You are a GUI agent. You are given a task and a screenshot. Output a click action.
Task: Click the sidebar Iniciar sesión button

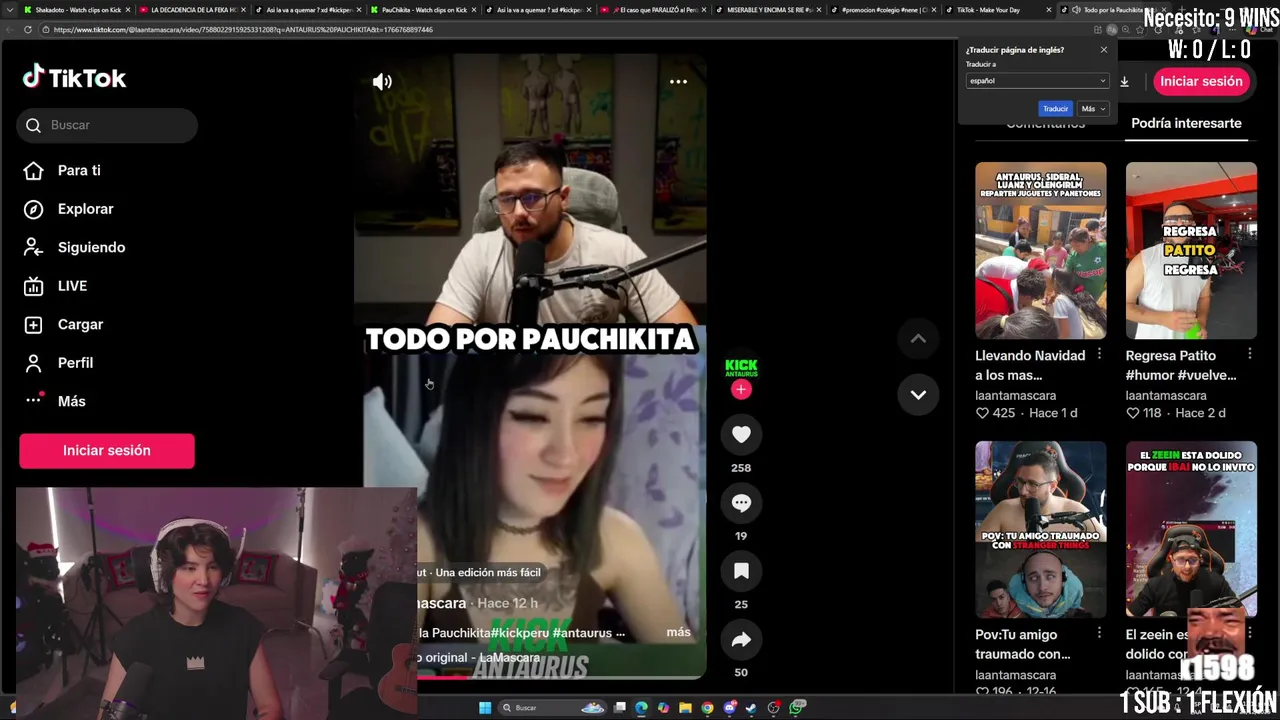pyautogui.click(x=107, y=451)
